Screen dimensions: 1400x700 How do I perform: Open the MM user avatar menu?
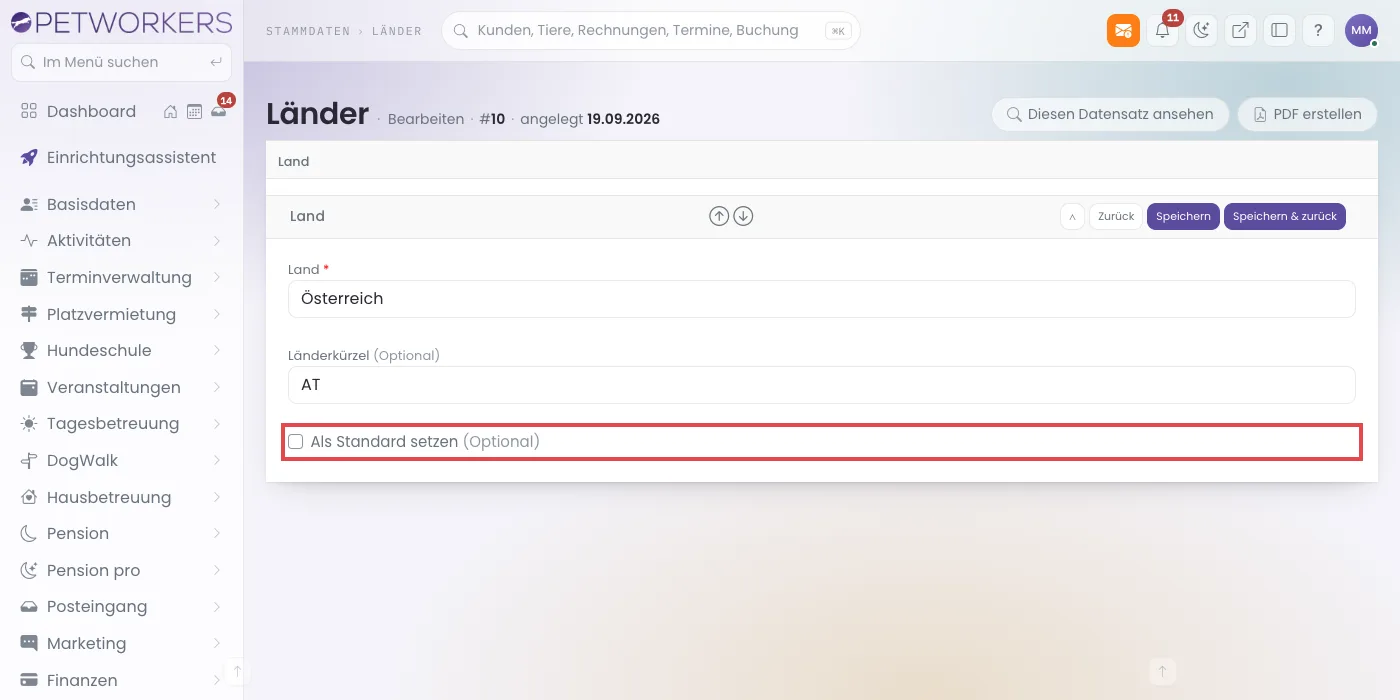[1361, 30]
